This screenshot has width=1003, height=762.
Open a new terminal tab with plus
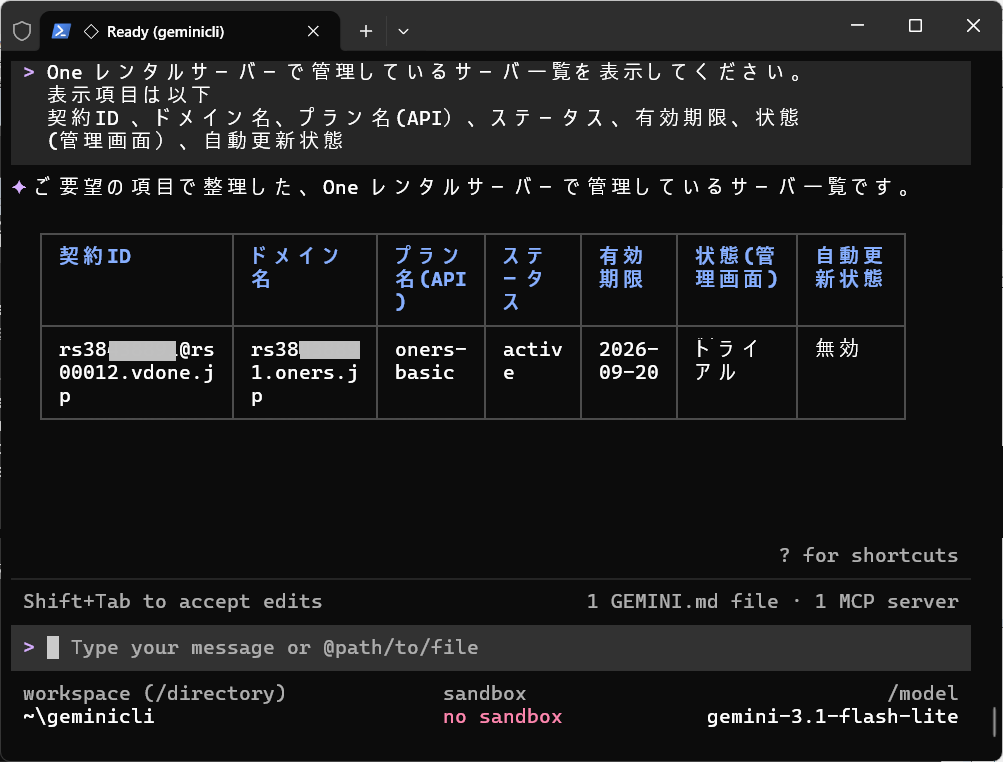click(x=366, y=31)
